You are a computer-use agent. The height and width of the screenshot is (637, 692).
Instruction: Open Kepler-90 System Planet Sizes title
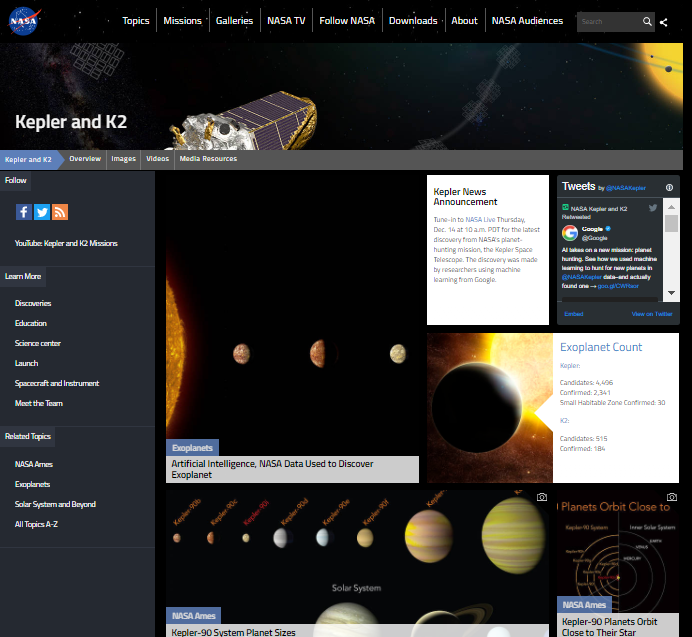pyautogui.click(x=233, y=632)
